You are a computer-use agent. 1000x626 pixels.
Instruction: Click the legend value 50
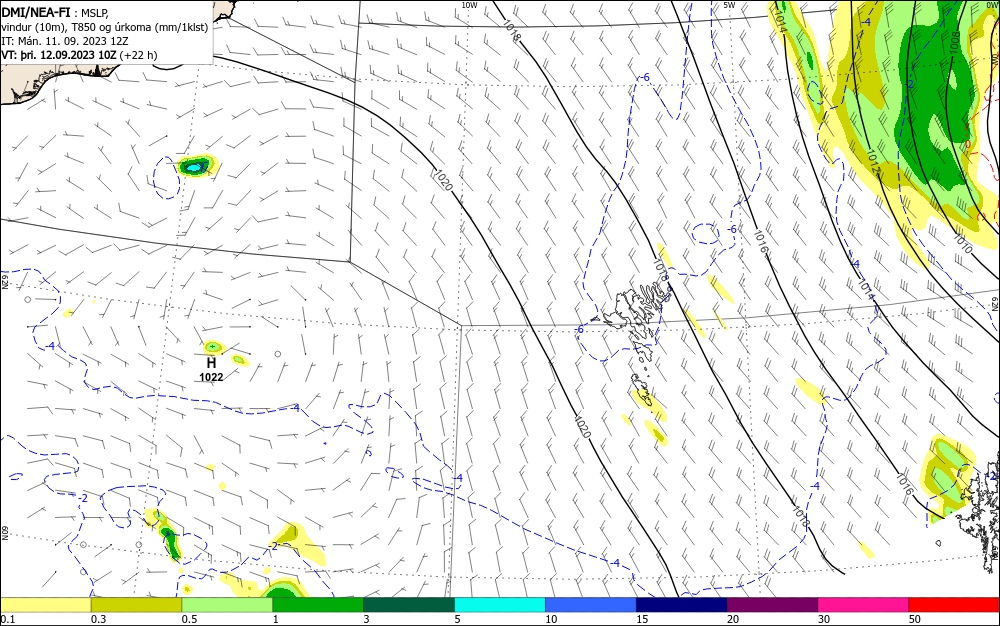tap(915, 619)
